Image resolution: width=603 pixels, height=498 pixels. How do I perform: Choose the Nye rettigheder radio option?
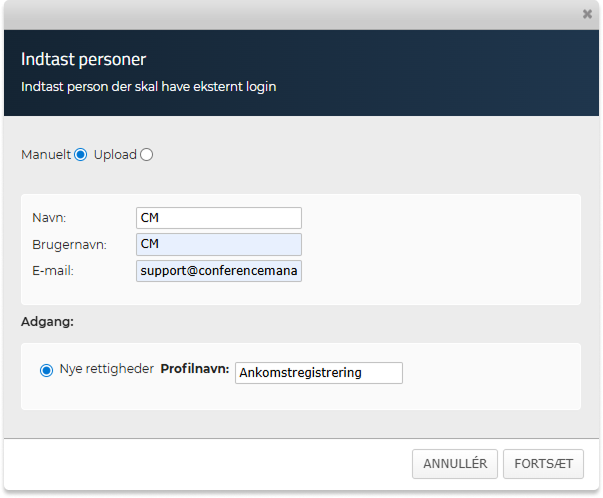click(x=46, y=371)
